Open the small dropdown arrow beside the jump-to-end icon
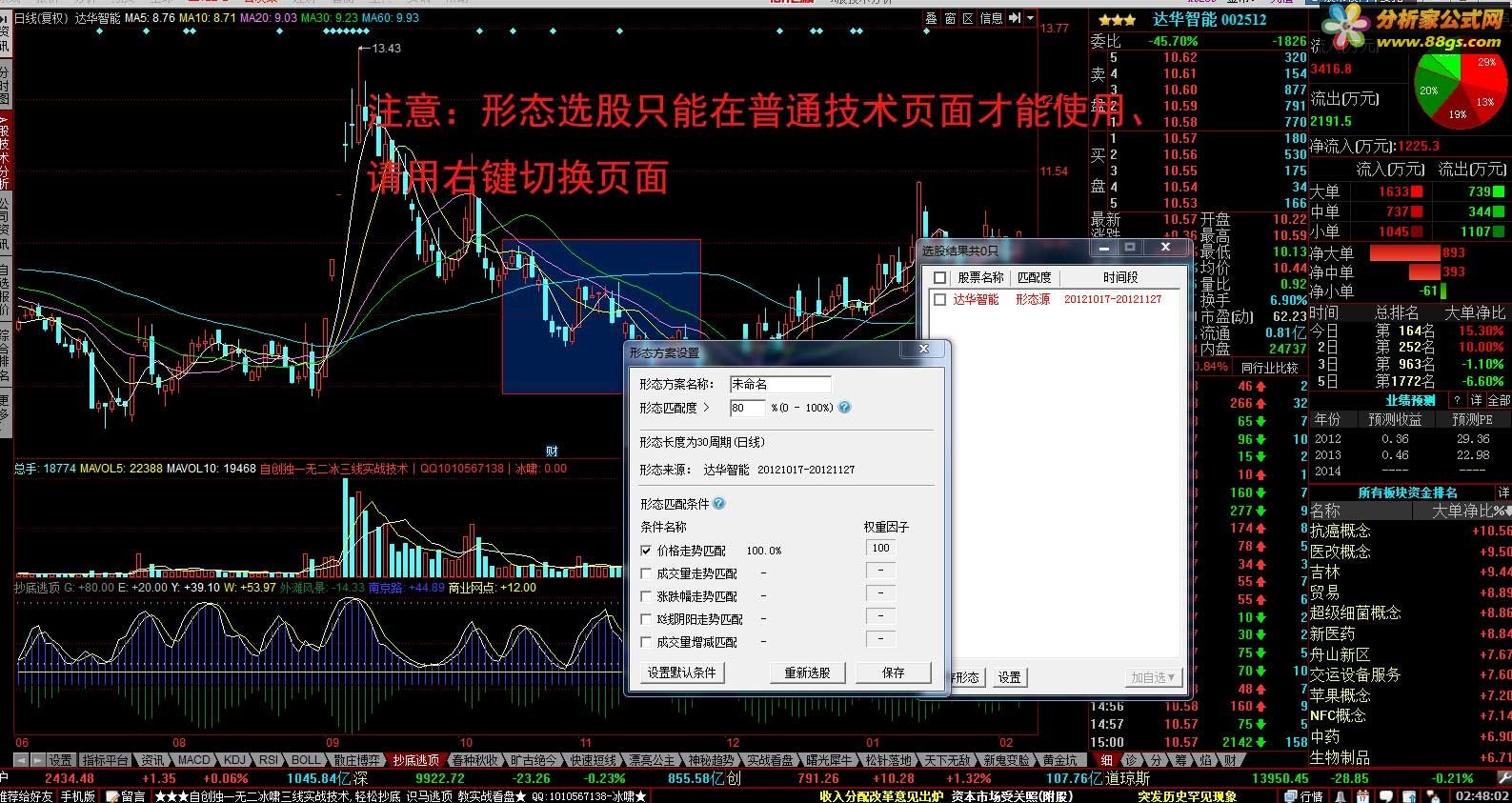Screen dimensions: 1512x803 [x=1030, y=18]
